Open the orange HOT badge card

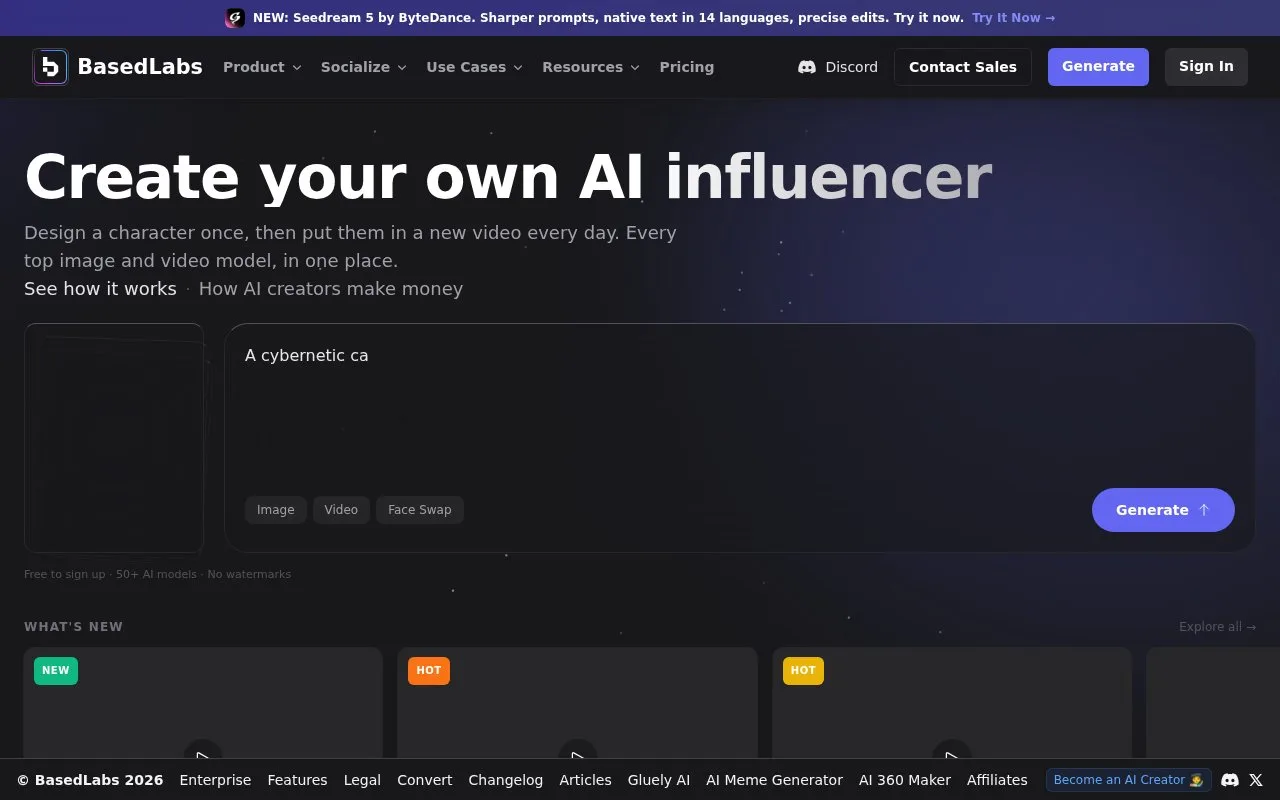coord(577,705)
